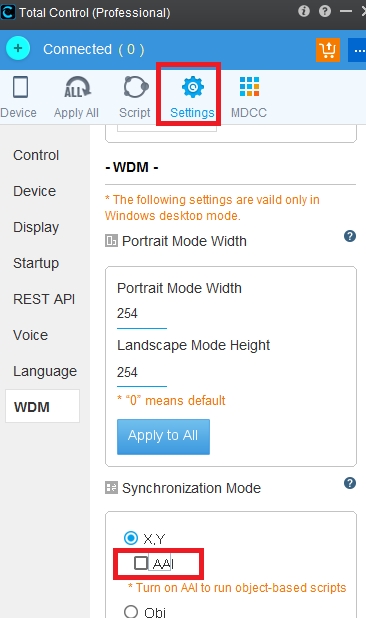This screenshot has height=618, width=366.
Task: Select the Obj synchronization radio button
Action: 131,612
